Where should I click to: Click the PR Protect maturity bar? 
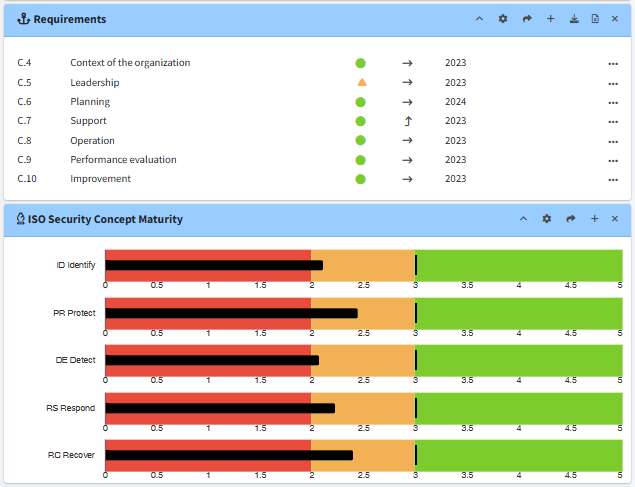pos(231,313)
